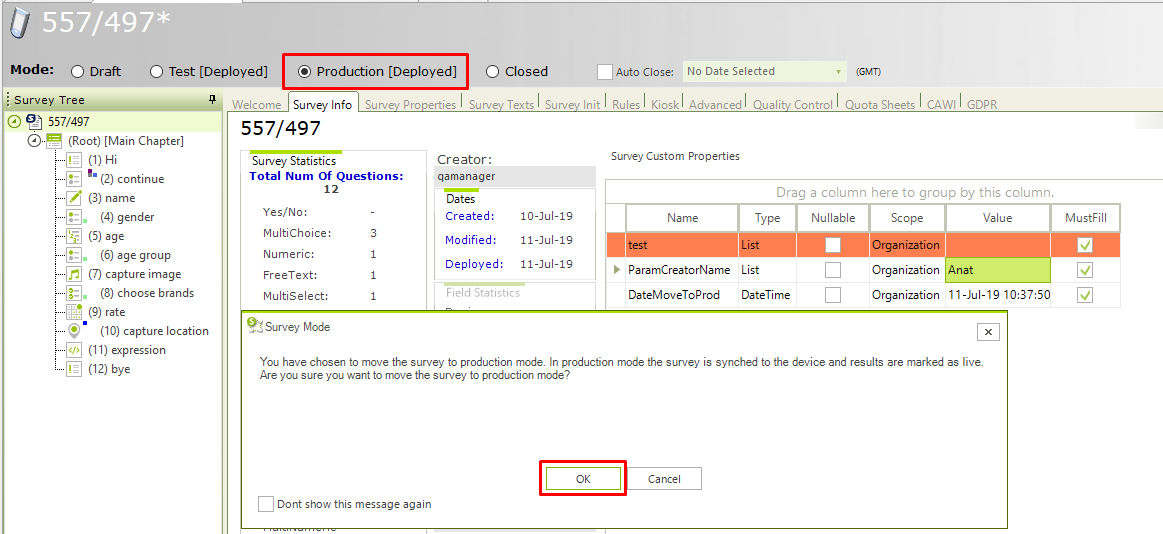Check Dont show this message again
The width and height of the screenshot is (1163, 534).
[x=266, y=504]
